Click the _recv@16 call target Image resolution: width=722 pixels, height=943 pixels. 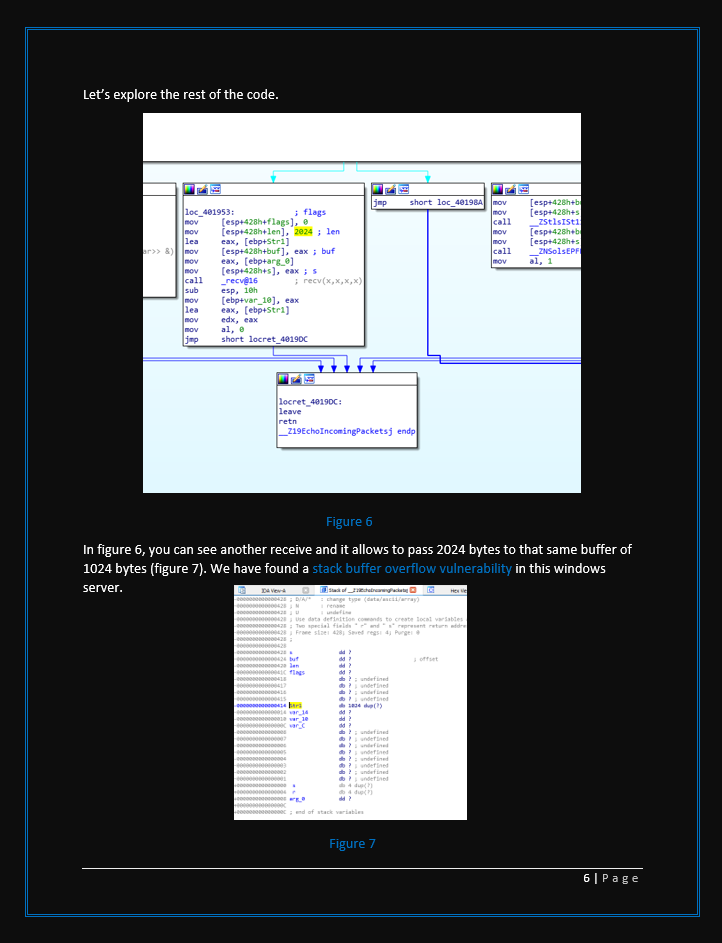(239, 281)
